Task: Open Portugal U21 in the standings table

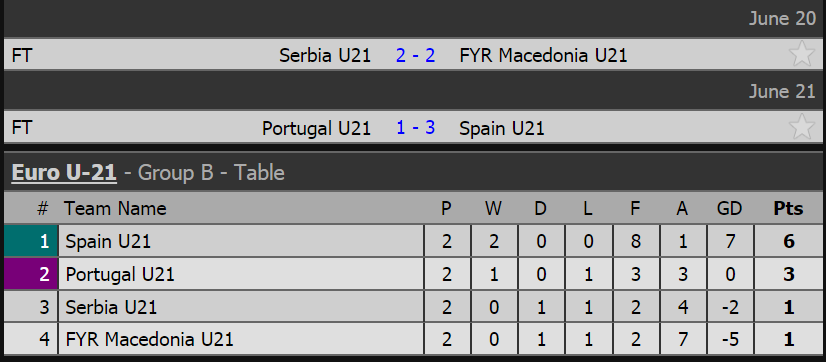Action: click(120, 274)
